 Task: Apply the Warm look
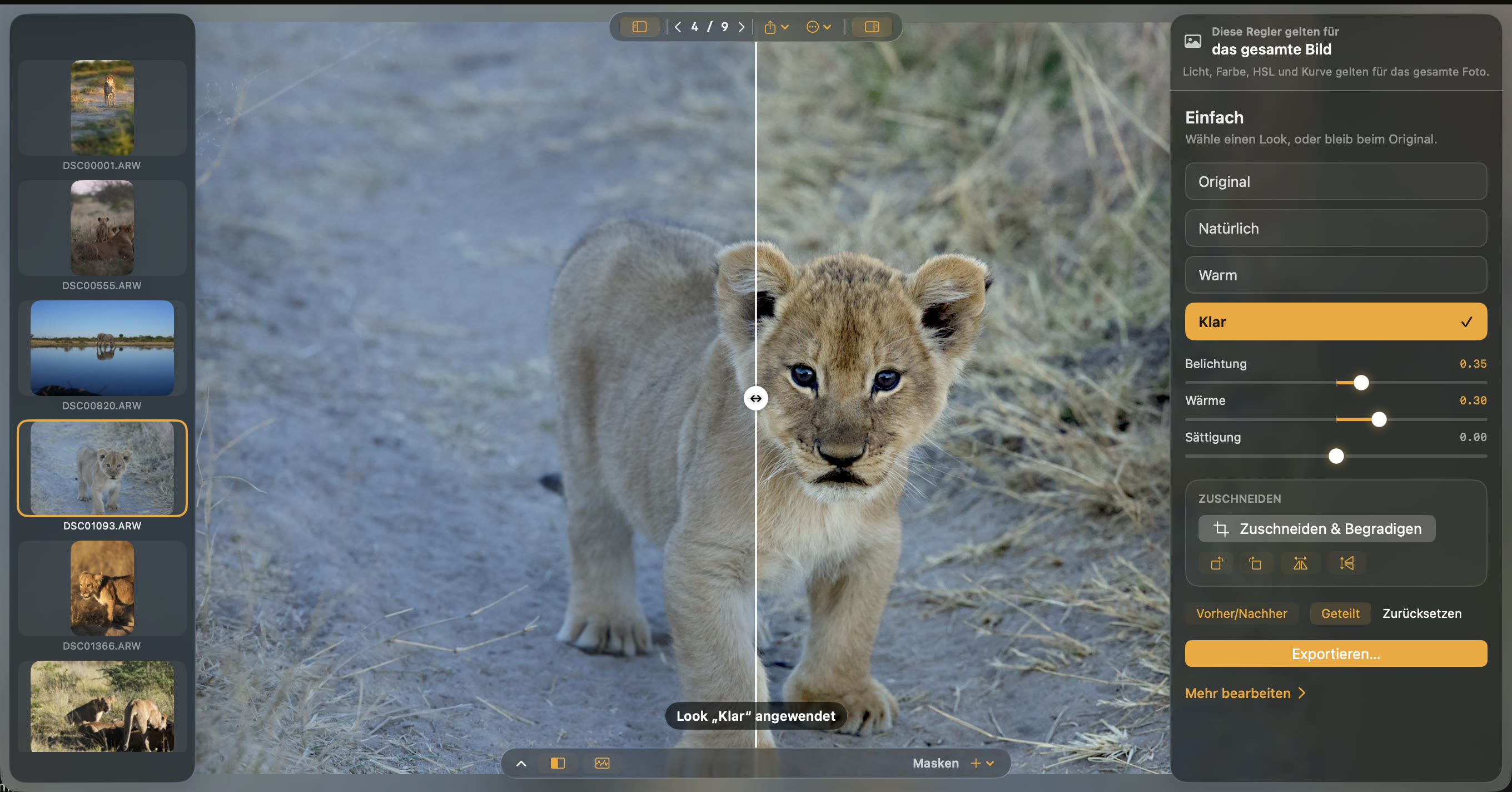(x=1335, y=275)
